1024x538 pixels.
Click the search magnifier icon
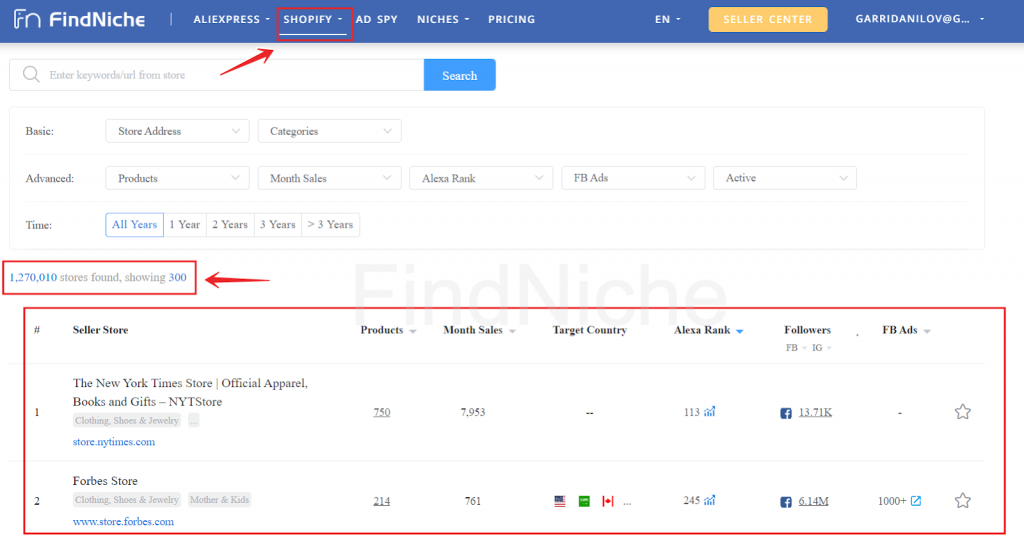click(x=31, y=74)
